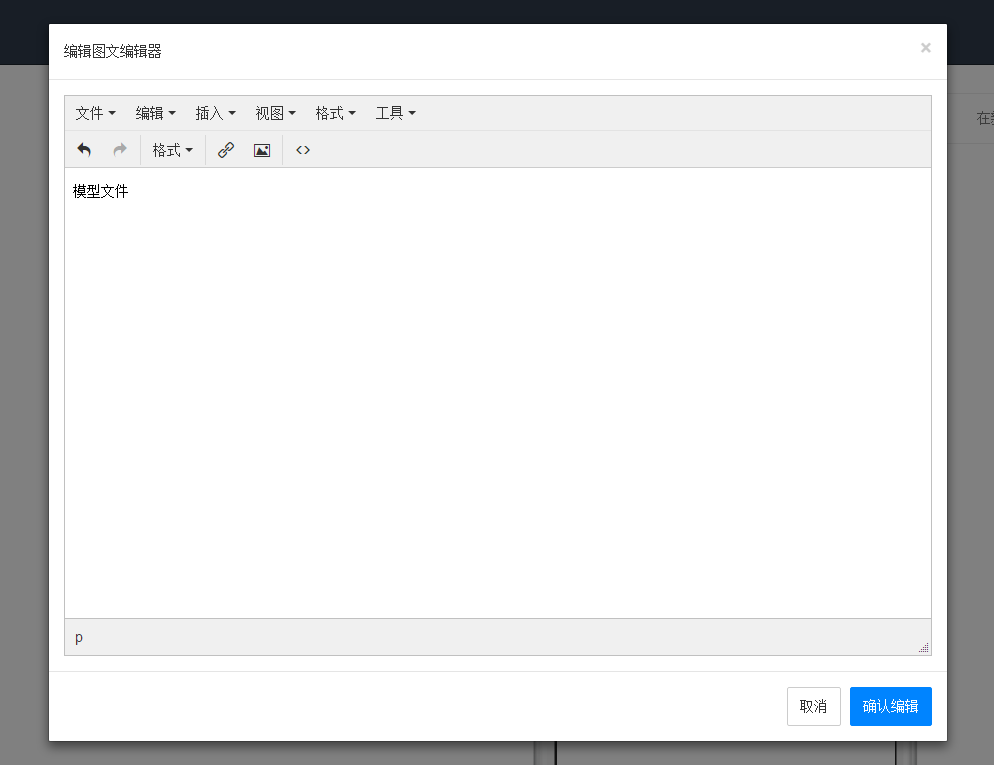Click the editor resize handle

click(924, 647)
